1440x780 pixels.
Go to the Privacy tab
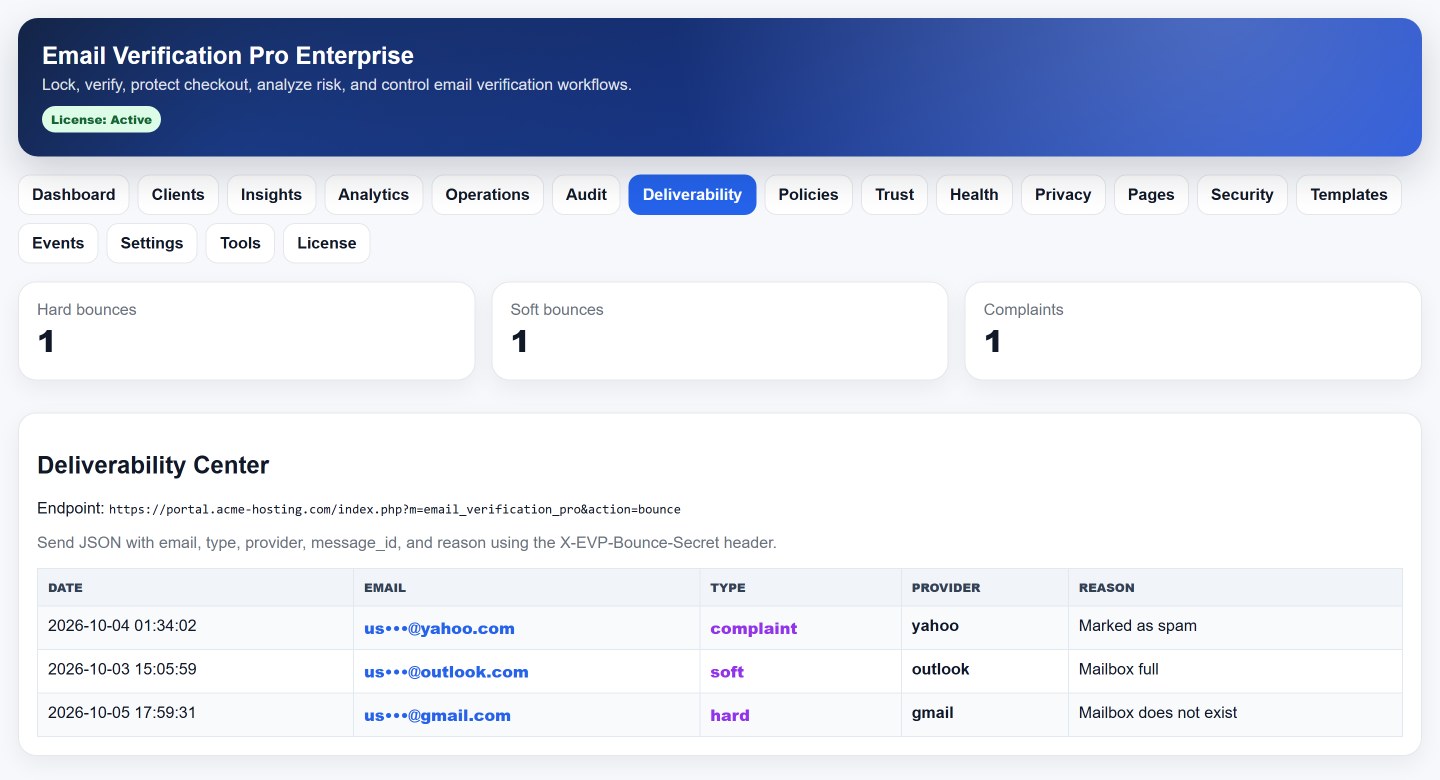(1063, 195)
